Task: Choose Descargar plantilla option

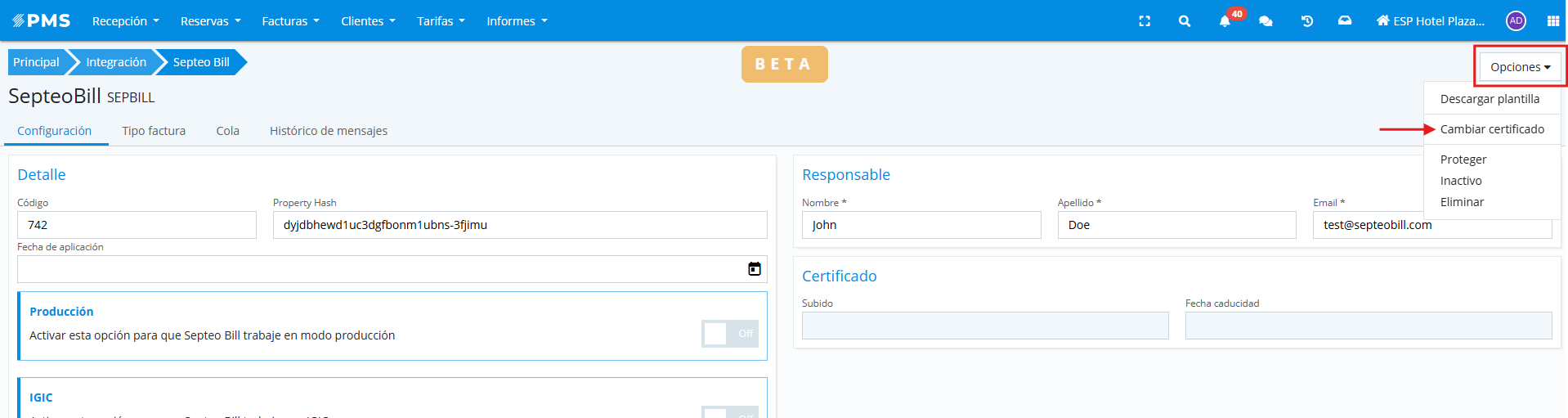Action: 1490,99
